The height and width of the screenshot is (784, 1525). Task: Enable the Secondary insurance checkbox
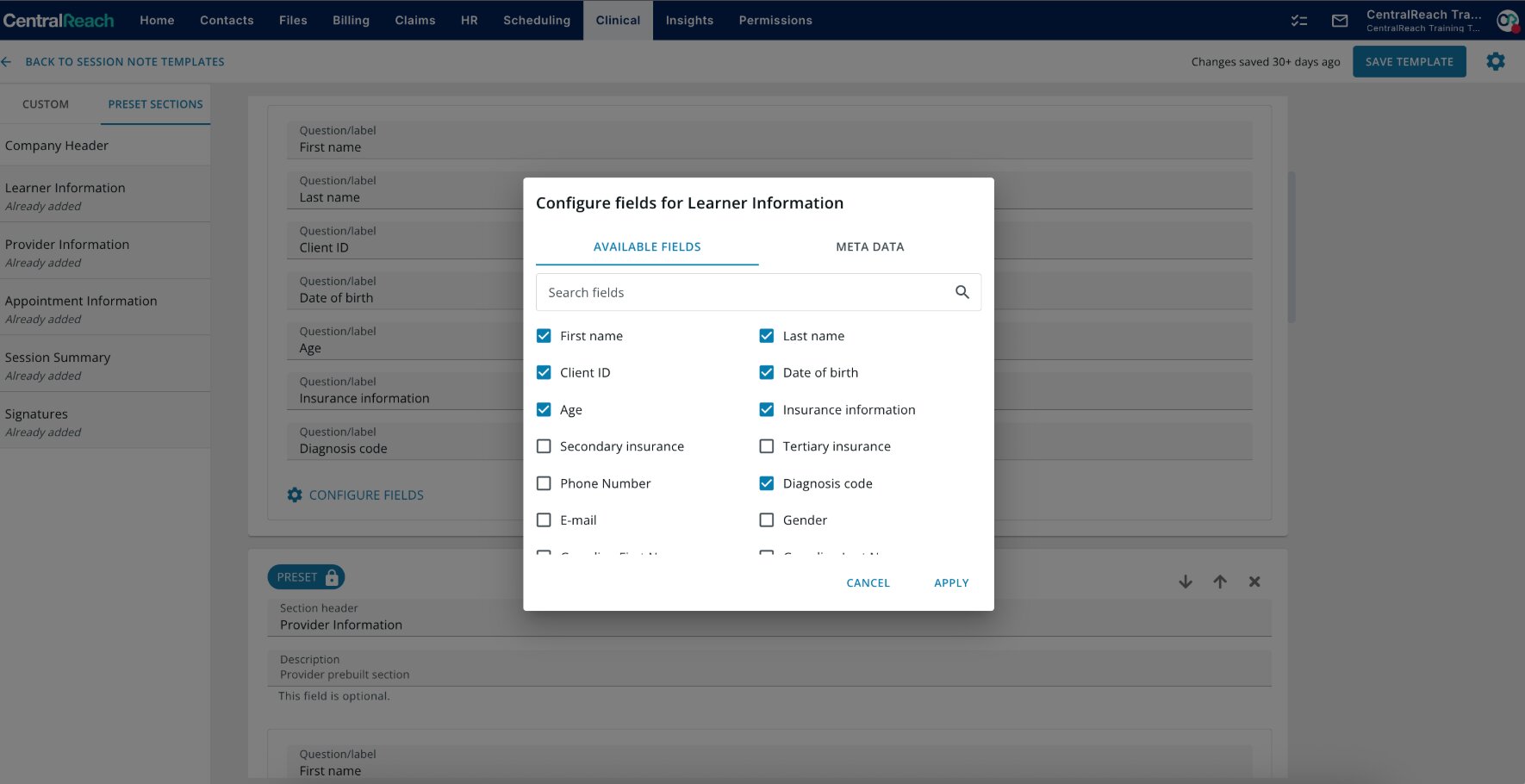[544, 446]
